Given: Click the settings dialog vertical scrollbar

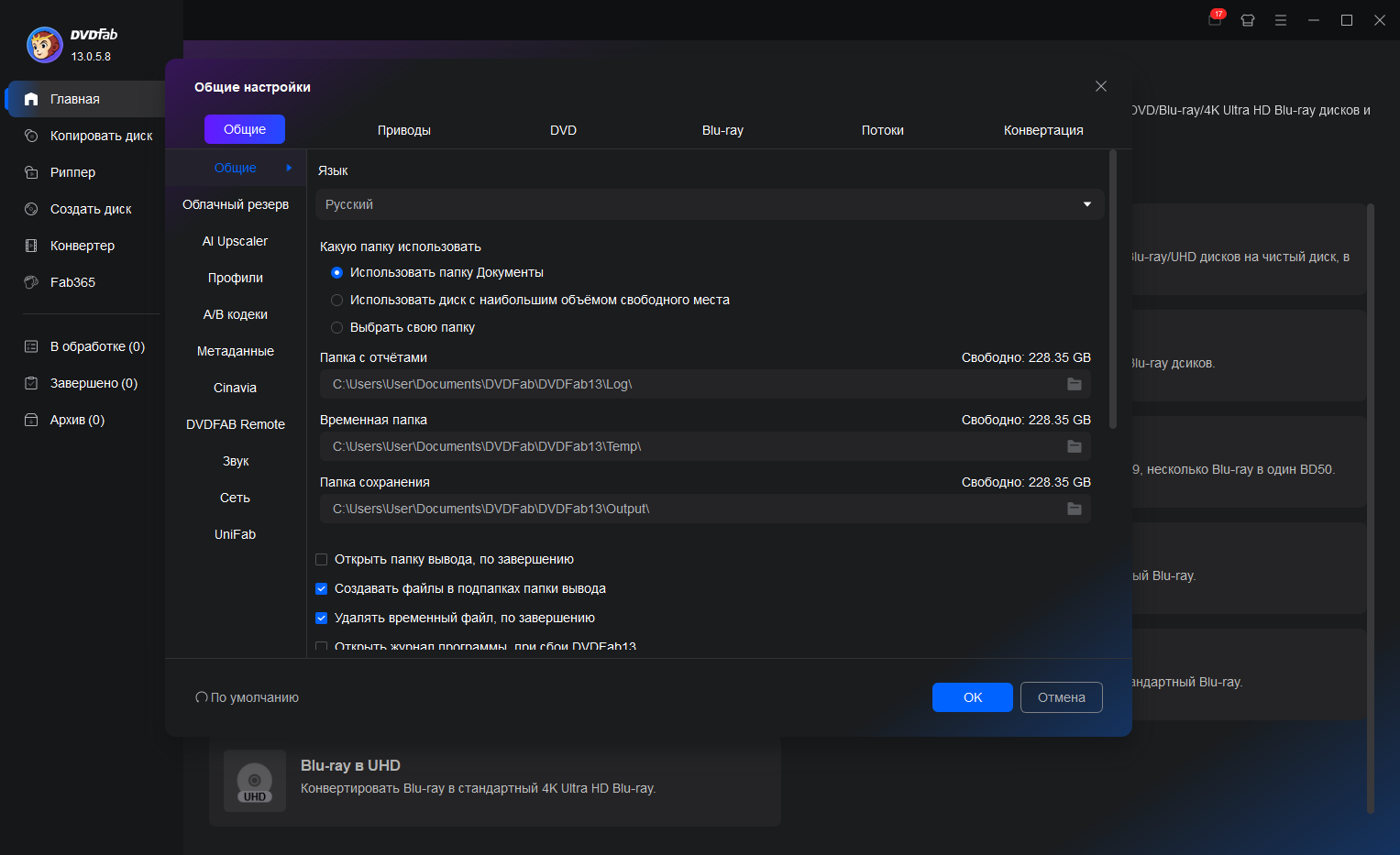Looking at the screenshot, I should [x=1113, y=290].
